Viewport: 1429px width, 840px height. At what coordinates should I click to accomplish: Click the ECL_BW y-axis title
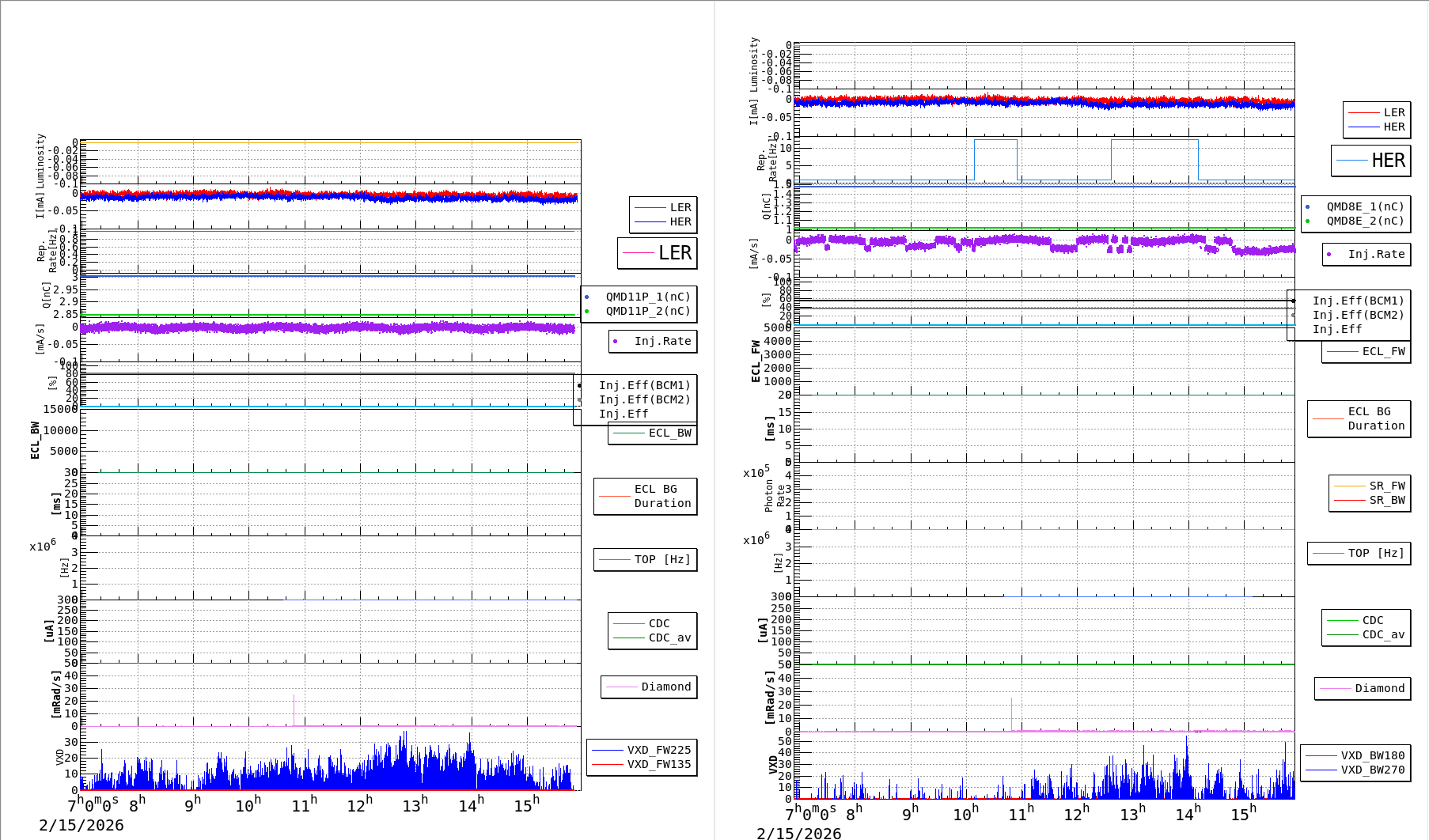35,441
